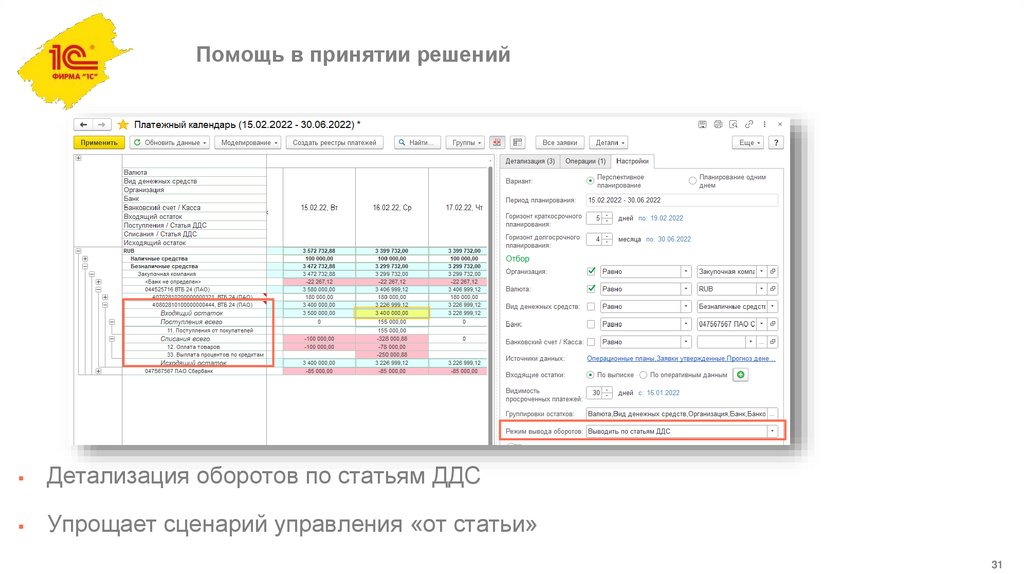Enable the Банк filter checkbox
Screen dimensions: 1024x574
591,324
